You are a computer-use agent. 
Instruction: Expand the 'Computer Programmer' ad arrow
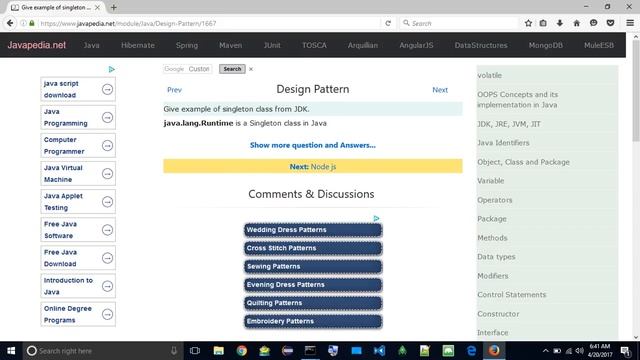107,145
